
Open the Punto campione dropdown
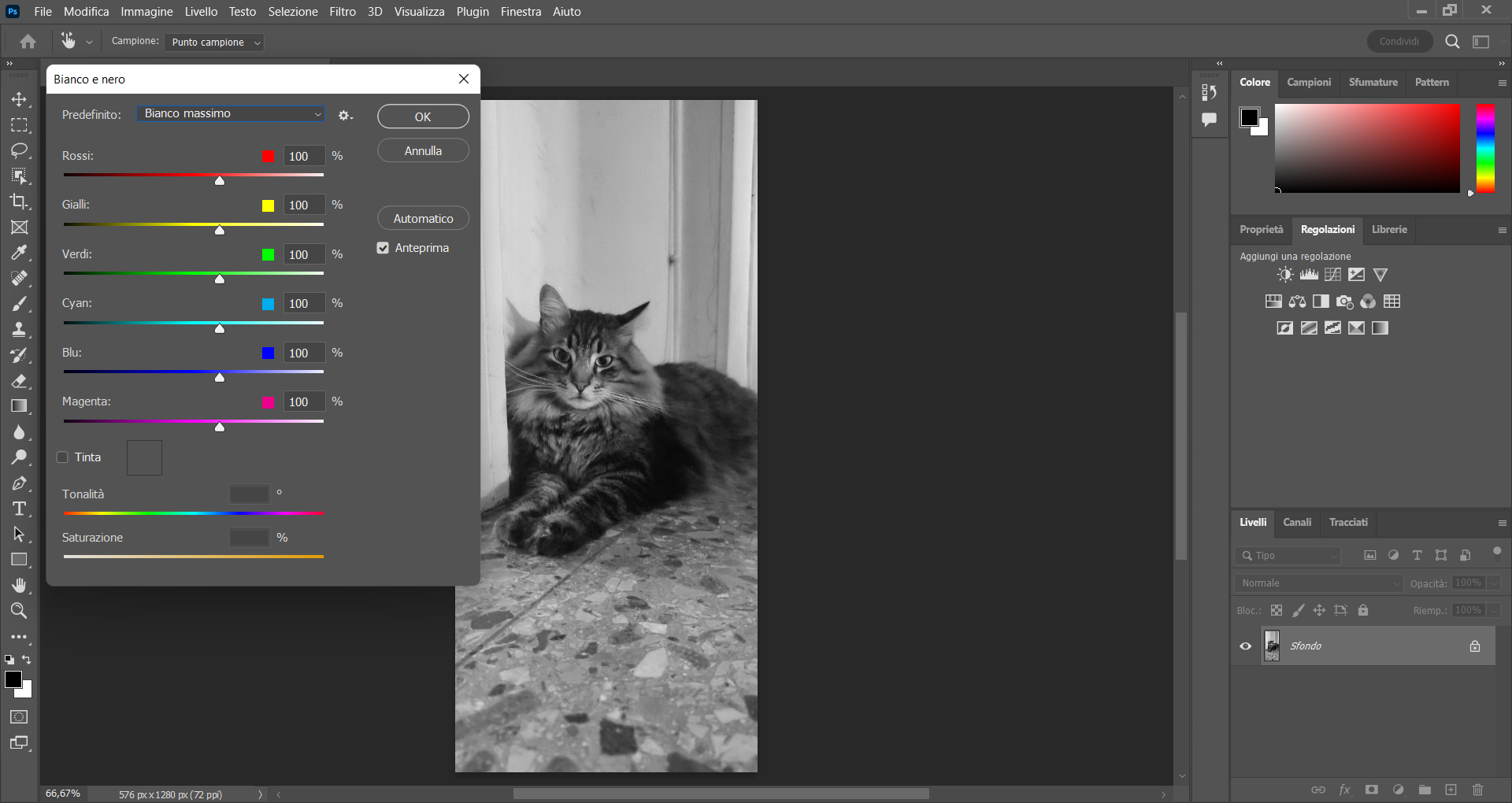(x=213, y=42)
